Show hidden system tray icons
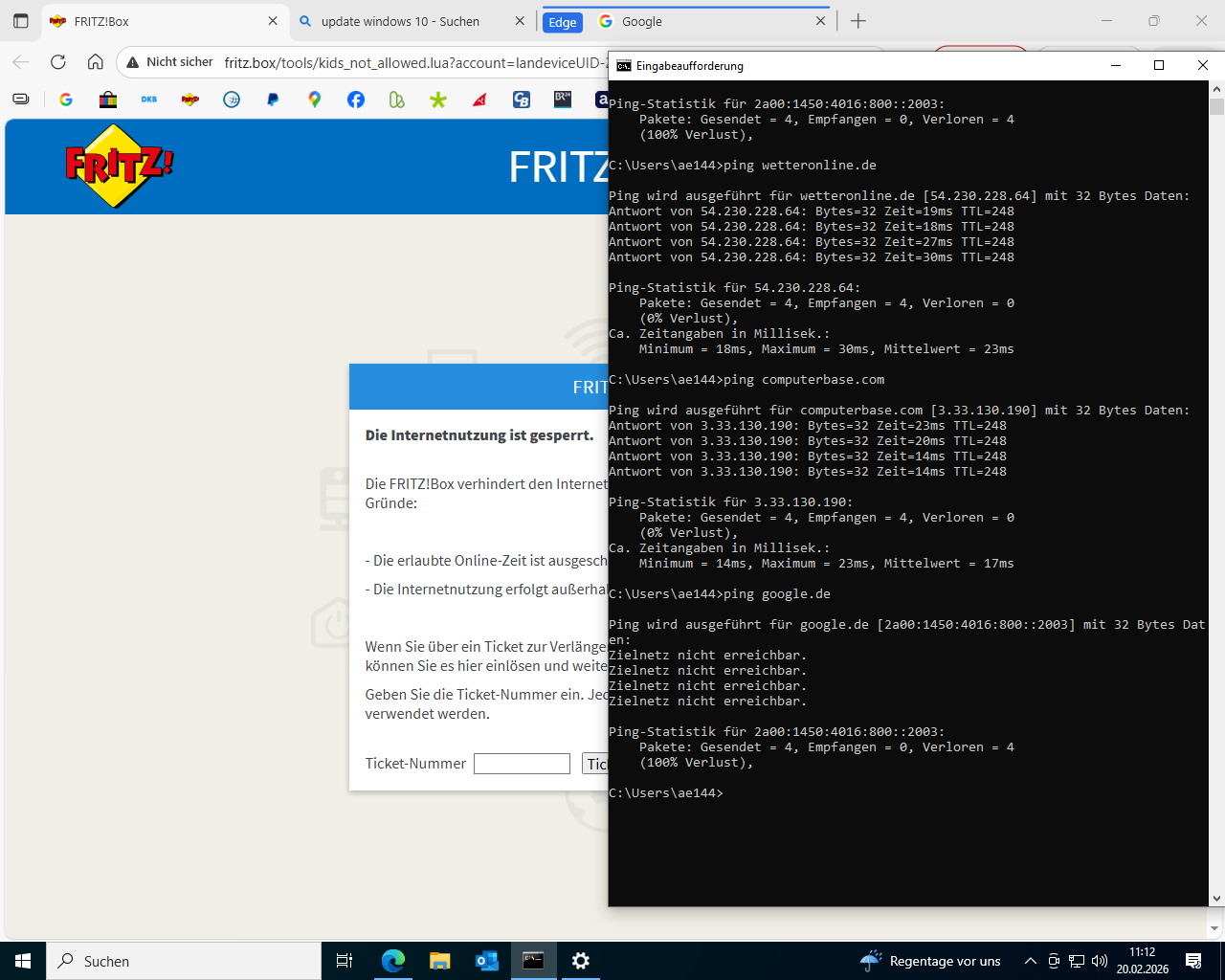Image resolution: width=1225 pixels, height=980 pixels. 1031,961
